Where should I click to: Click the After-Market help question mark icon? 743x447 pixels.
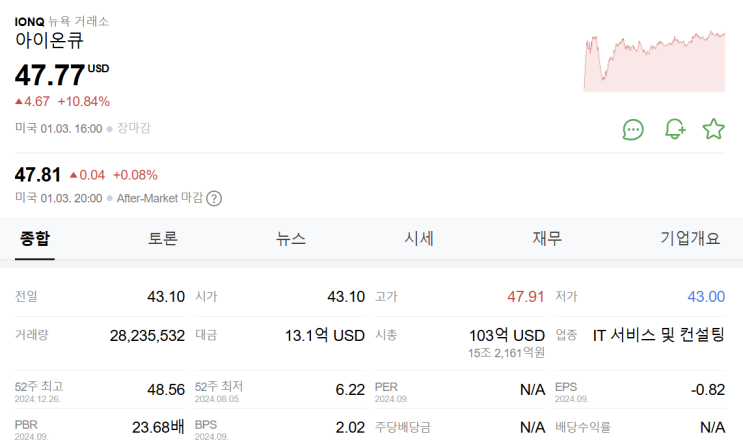click(214, 198)
